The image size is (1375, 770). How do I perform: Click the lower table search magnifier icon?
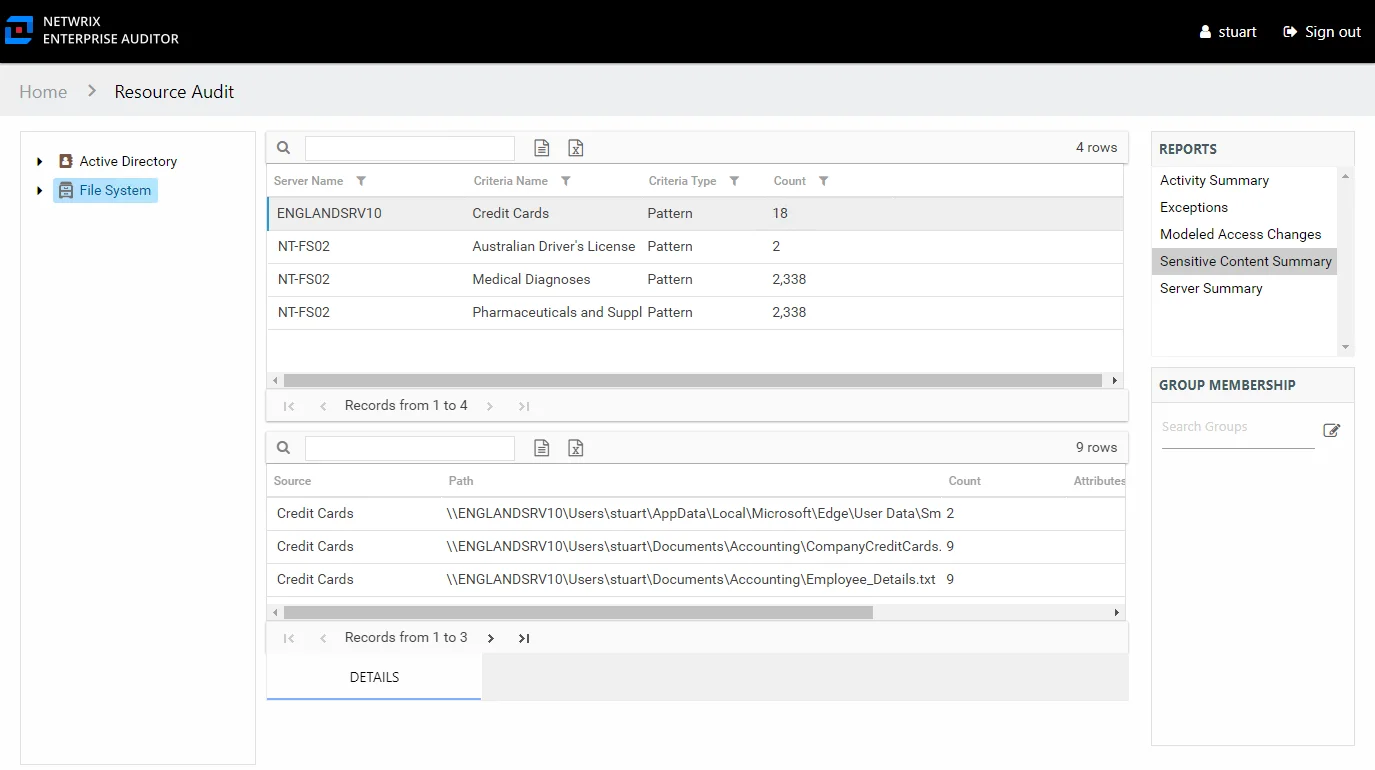(284, 448)
